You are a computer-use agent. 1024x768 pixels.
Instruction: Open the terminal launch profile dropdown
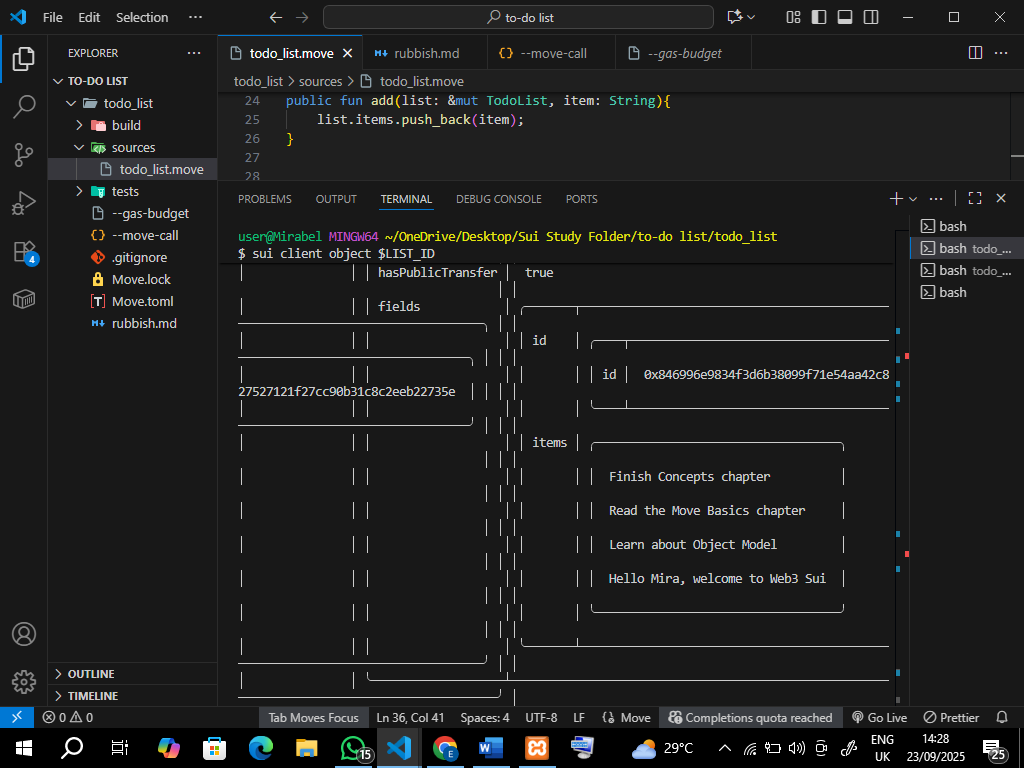(x=913, y=199)
